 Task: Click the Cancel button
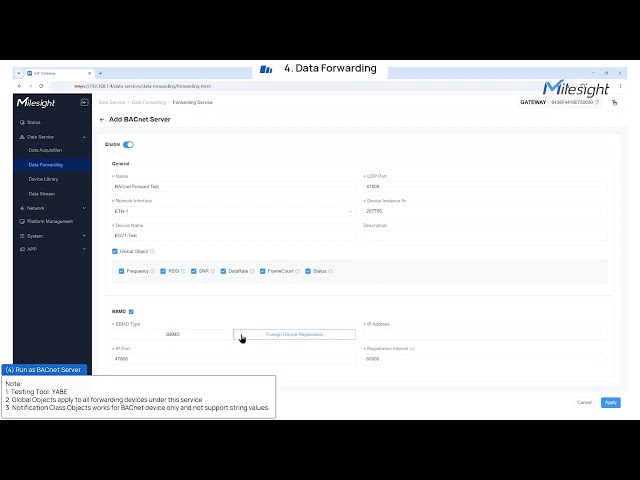(x=584, y=402)
